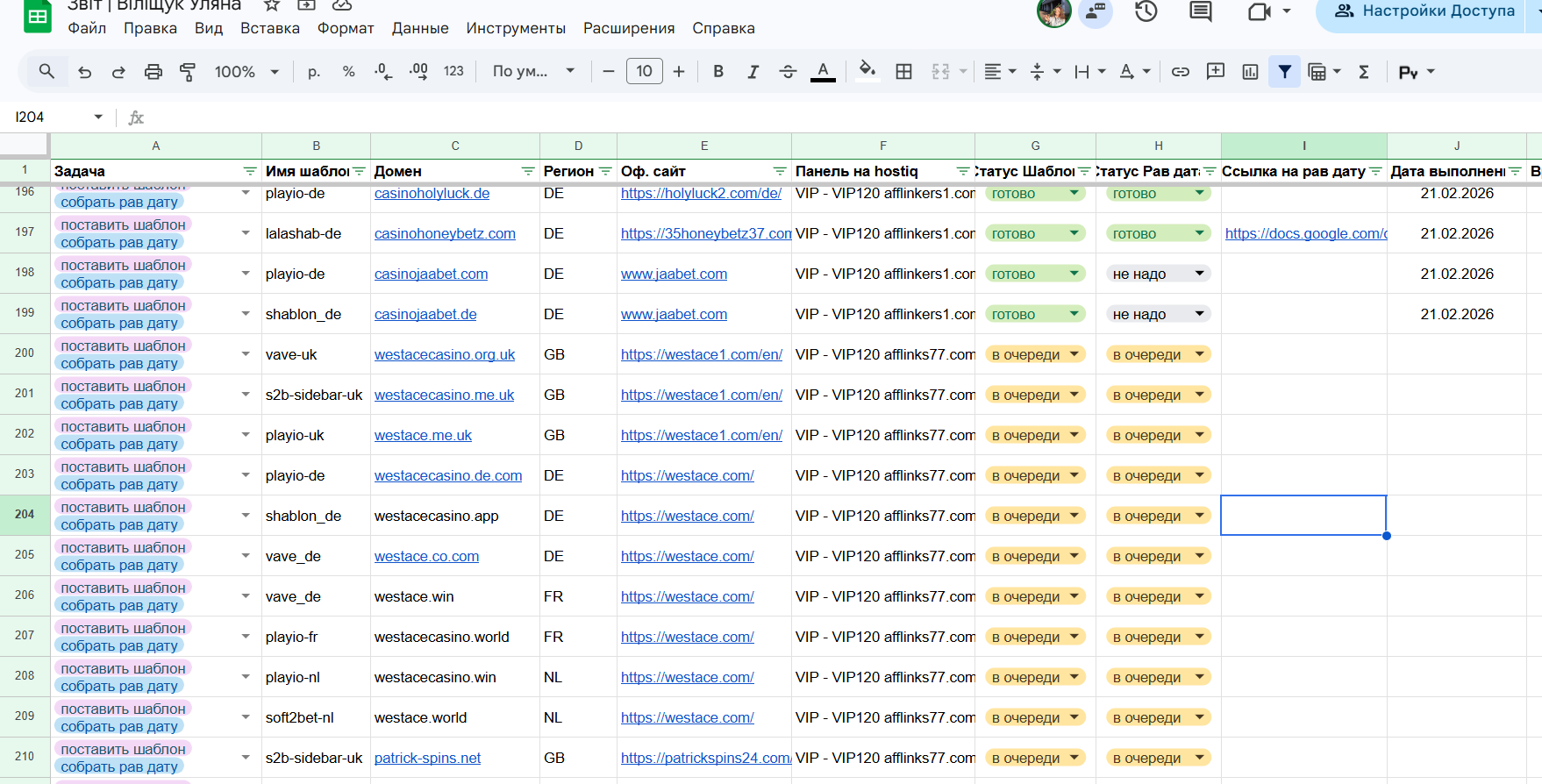
Task: Toggle the filter funnel button
Action: (1284, 72)
